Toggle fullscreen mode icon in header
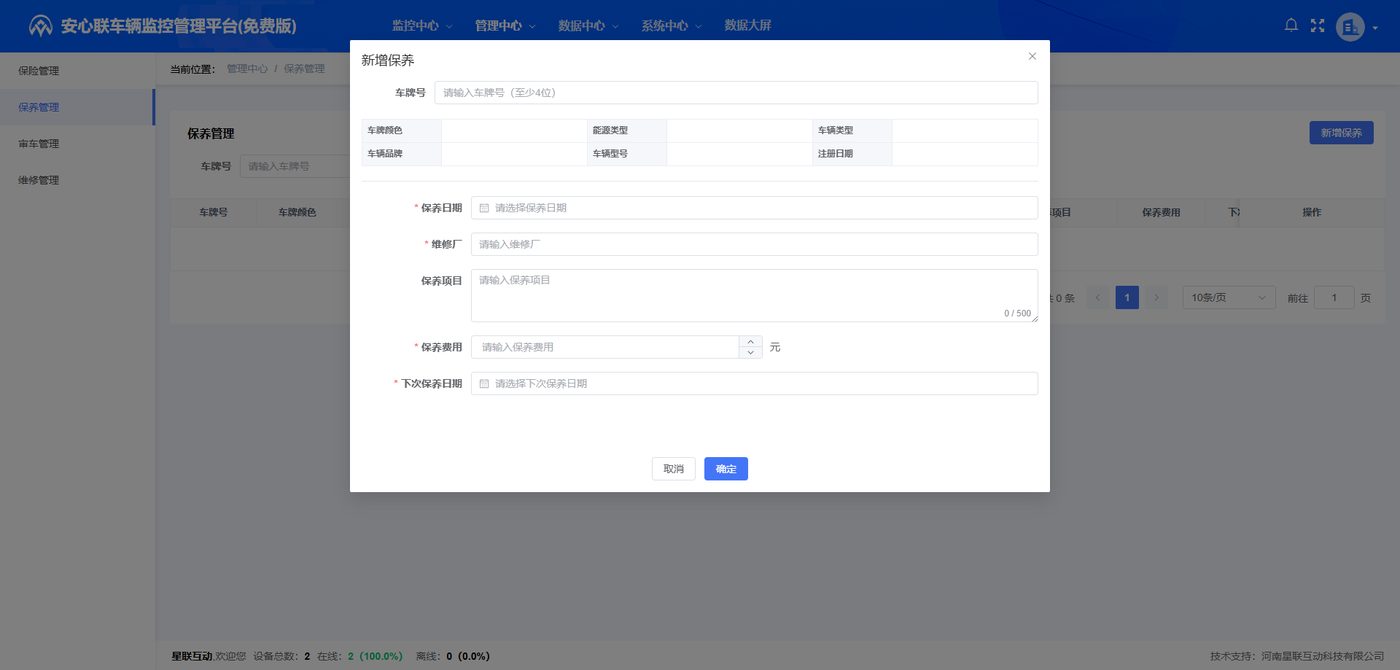The height and width of the screenshot is (670, 1400). coord(1317,25)
